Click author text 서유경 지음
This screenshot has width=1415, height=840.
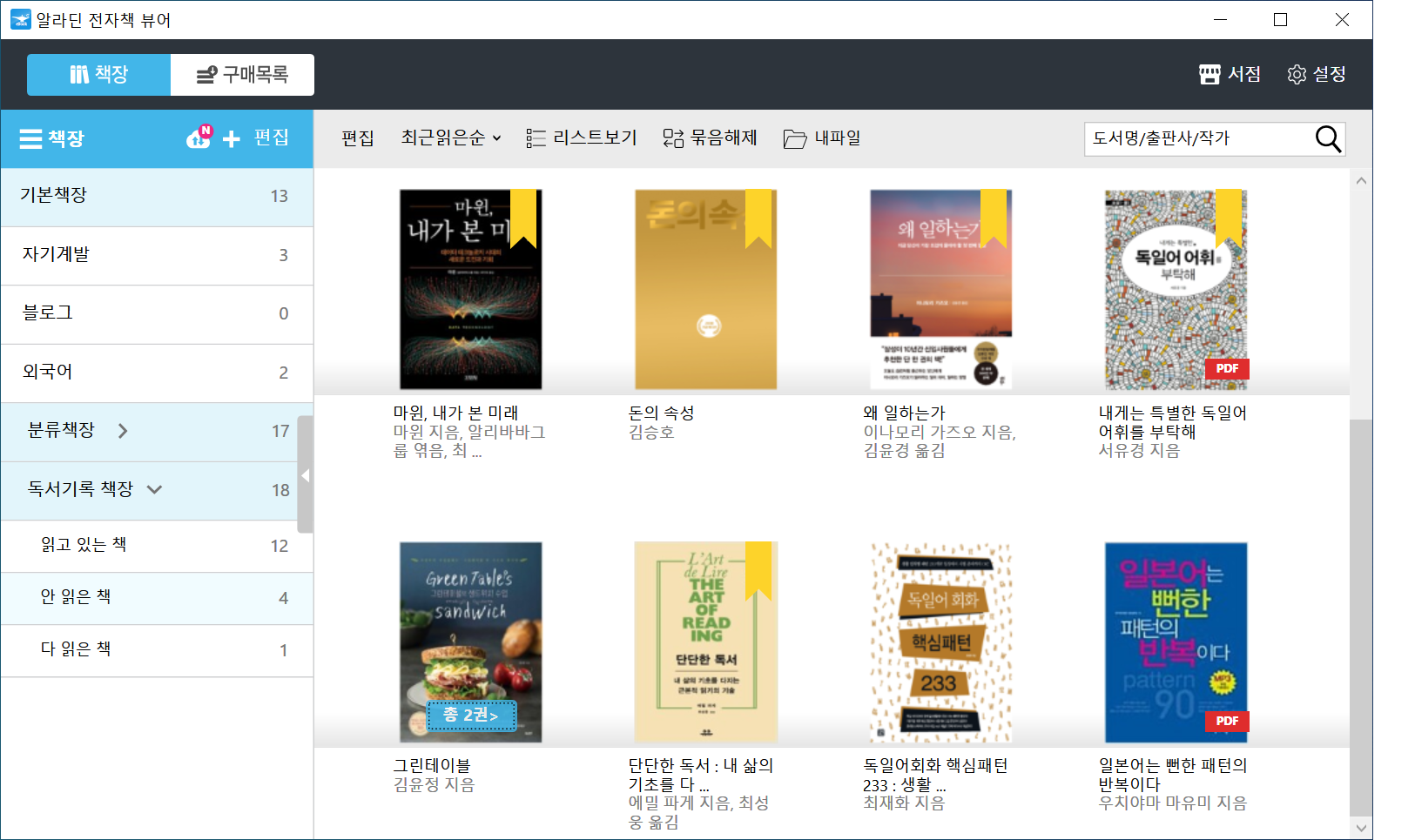tap(1139, 451)
